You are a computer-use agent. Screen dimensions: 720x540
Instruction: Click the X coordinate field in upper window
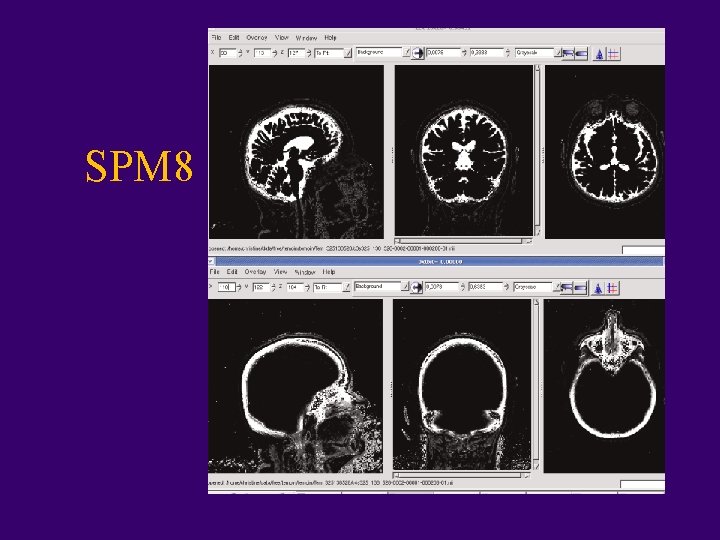(227, 53)
